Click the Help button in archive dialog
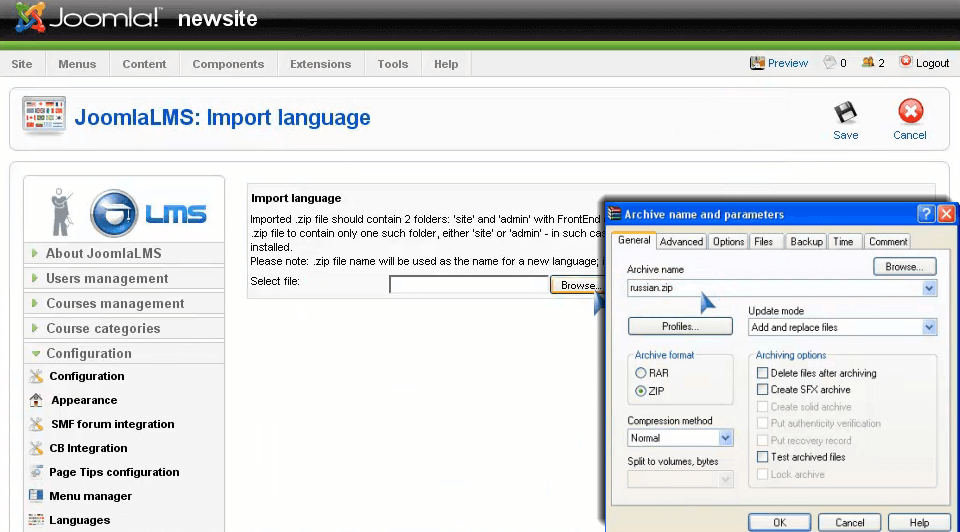The image size is (960, 532). pyautogui.click(x=919, y=522)
